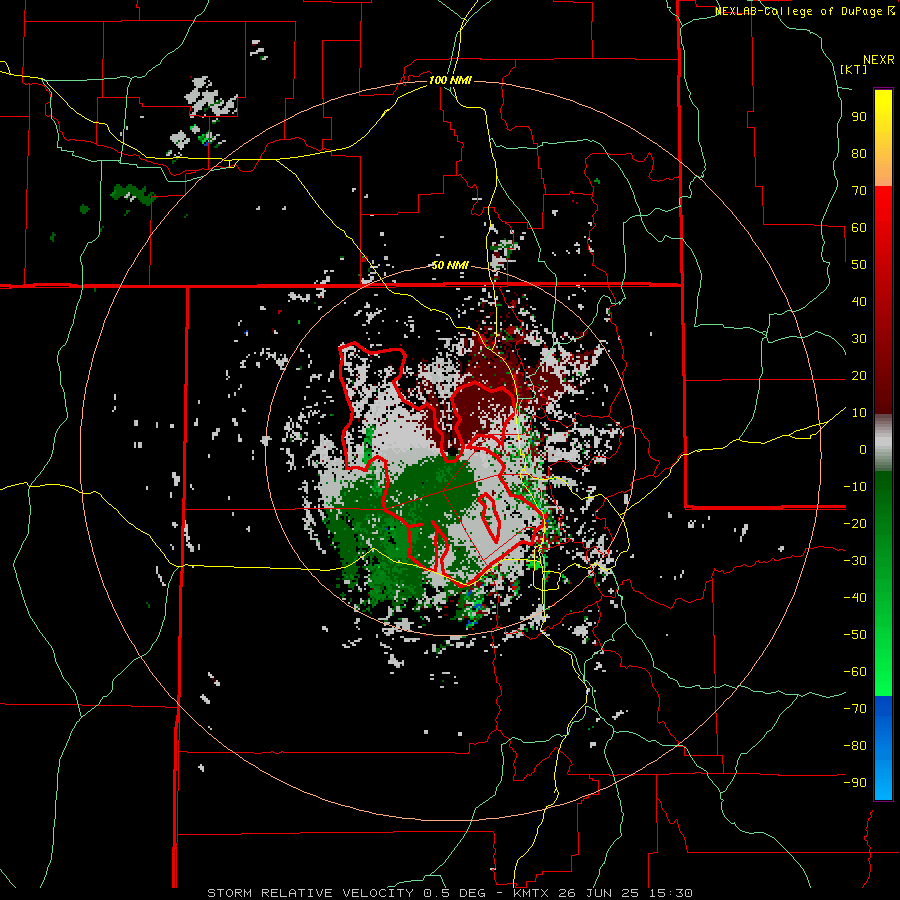The image size is (900, 900).
Task: Click the bright green segment near -60
Action: pyautogui.click(x=883, y=672)
